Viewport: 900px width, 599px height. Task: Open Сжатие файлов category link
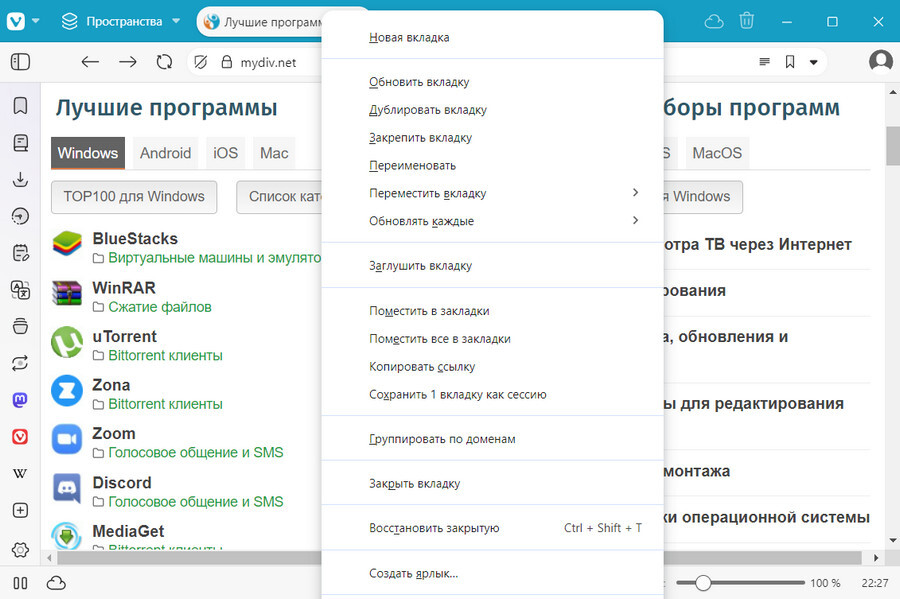(x=160, y=307)
